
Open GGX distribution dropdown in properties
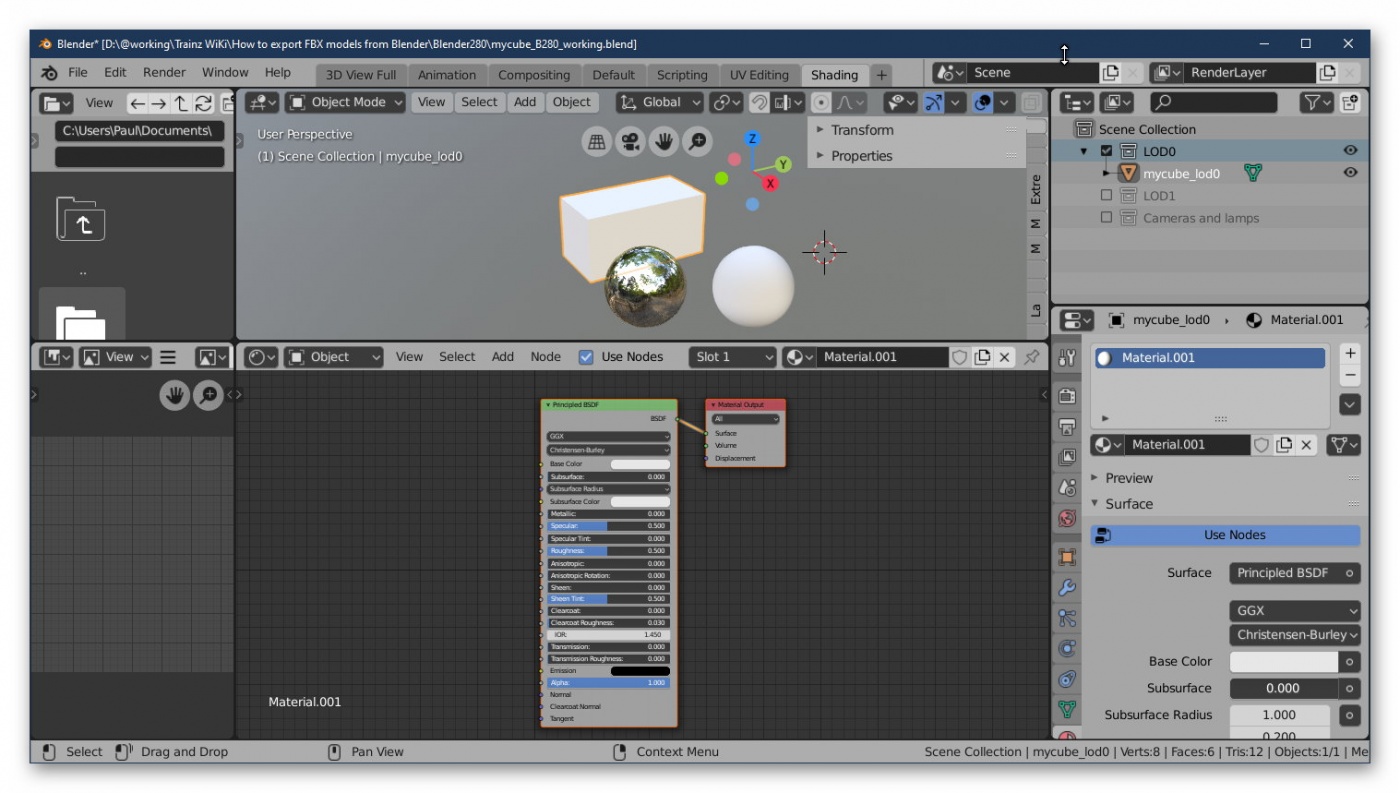1295,611
